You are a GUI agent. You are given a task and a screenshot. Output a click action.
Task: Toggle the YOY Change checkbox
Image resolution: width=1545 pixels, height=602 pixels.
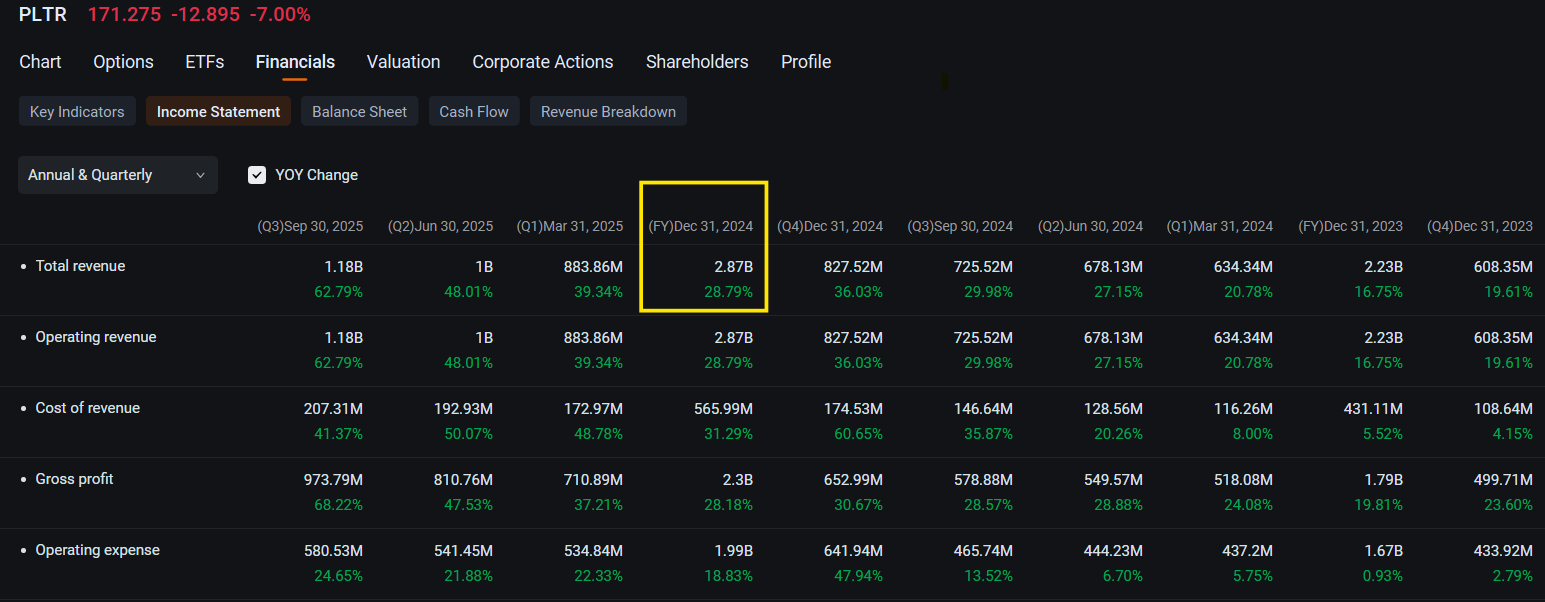pos(257,175)
